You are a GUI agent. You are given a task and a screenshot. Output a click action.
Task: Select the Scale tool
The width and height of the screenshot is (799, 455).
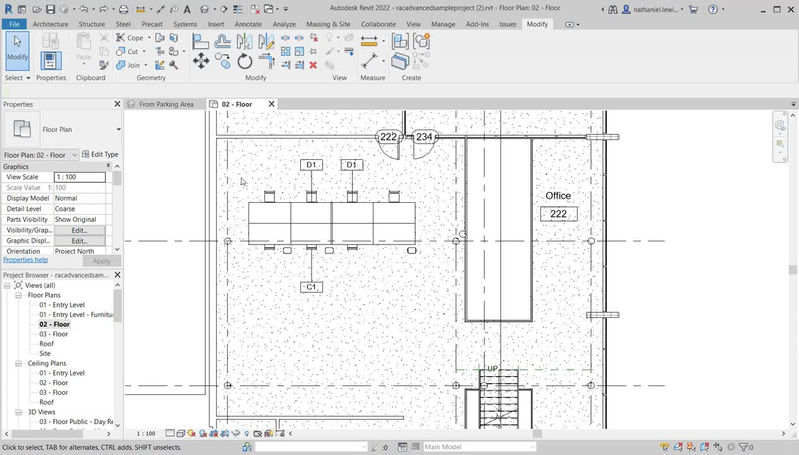[x=299, y=51]
